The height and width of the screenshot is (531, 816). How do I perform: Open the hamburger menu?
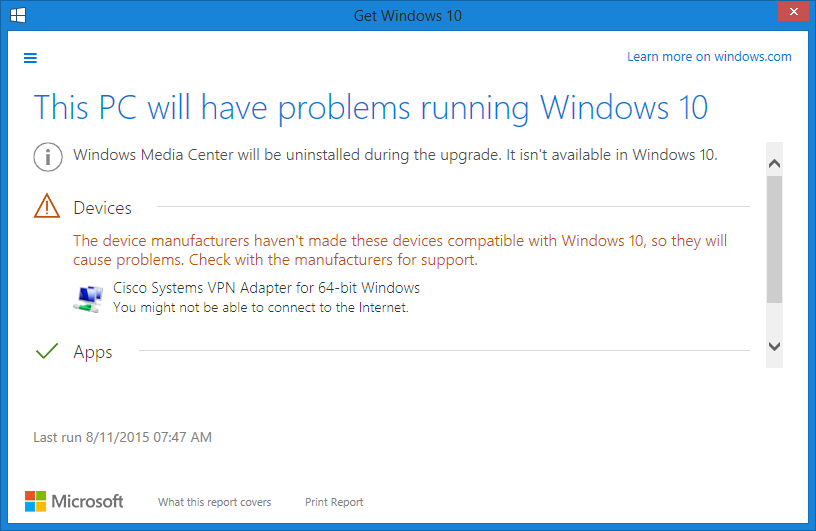pyautogui.click(x=30, y=58)
